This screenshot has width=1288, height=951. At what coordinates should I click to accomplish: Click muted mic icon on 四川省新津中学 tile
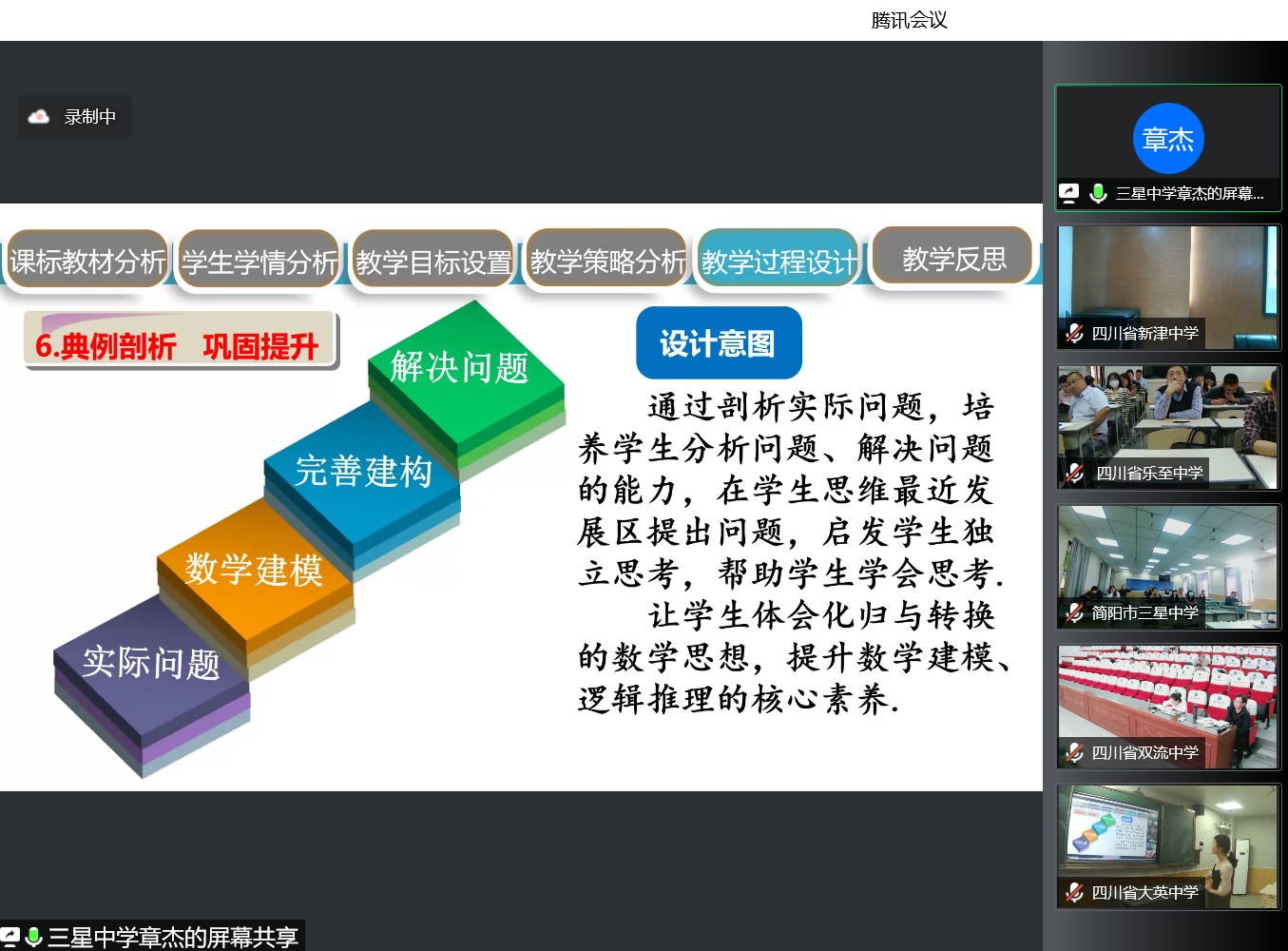(1074, 334)
